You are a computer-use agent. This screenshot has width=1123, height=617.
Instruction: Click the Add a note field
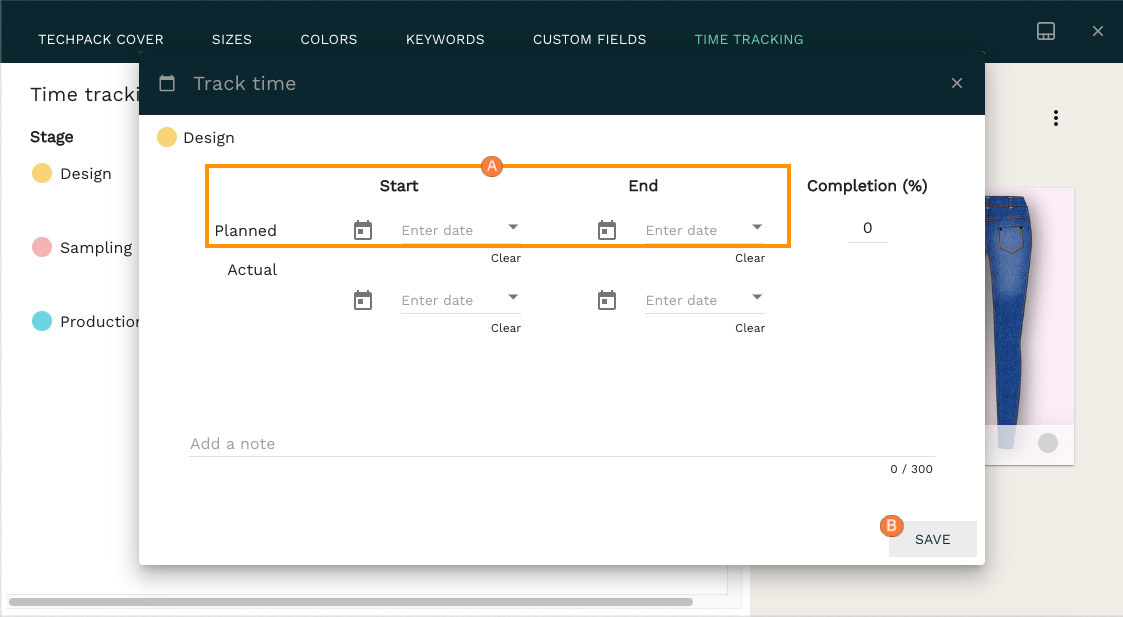[562, 444]
